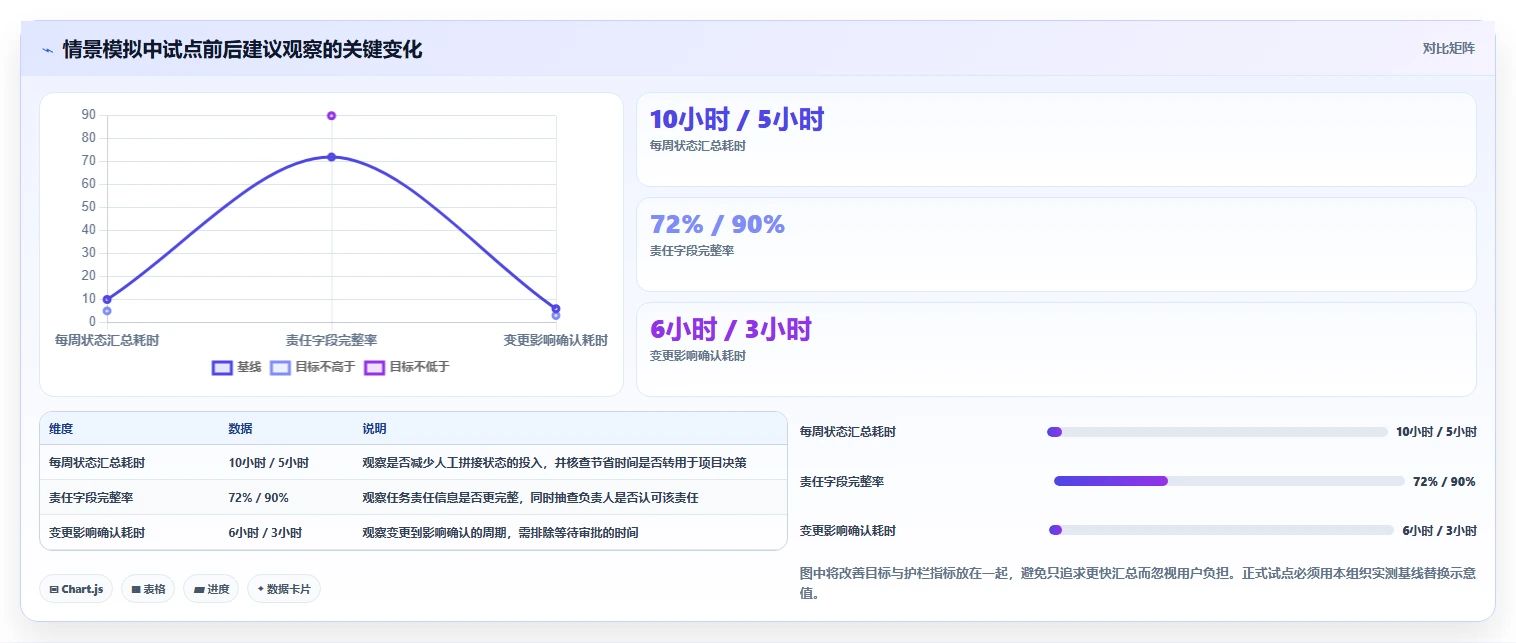The height and width of the screenshot is (643, 1516).
Task: Click description 观察是否减少人工拼接状态的投入
Action: pyautogui.click(x=554, y=463)
